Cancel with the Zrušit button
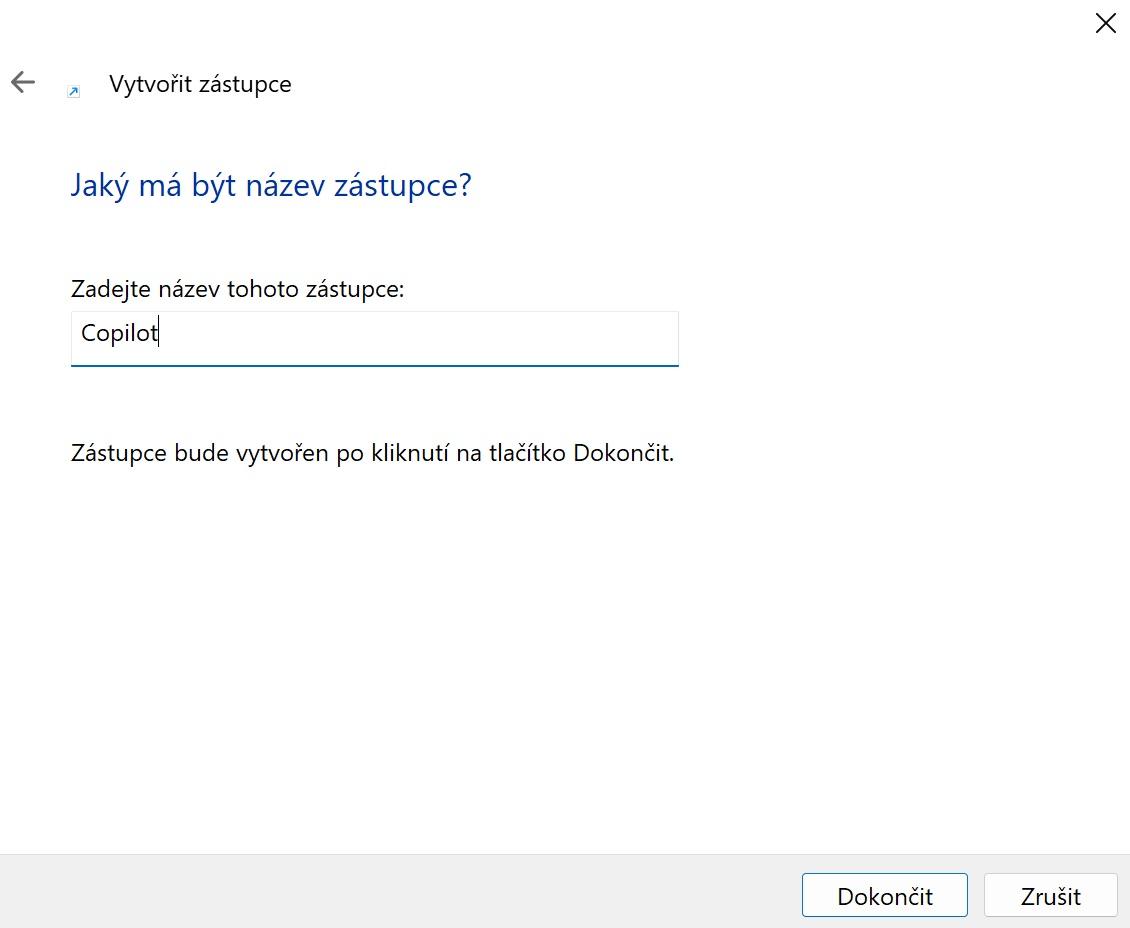 (x=1050, y=896)
